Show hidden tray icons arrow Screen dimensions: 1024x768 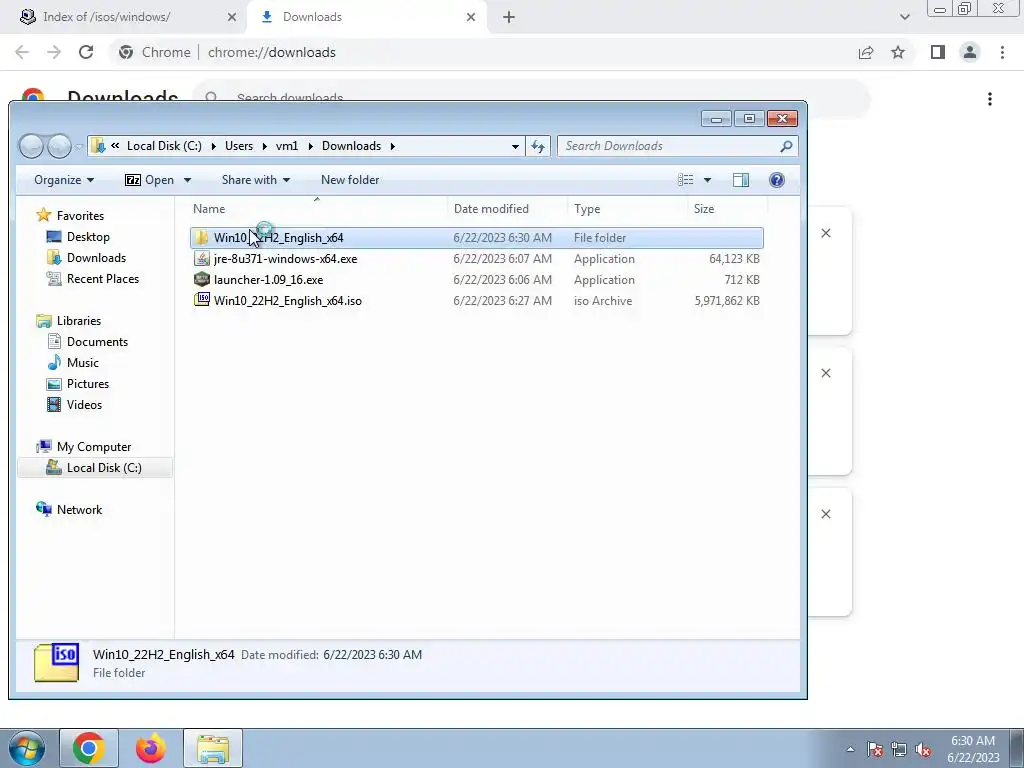850,749
